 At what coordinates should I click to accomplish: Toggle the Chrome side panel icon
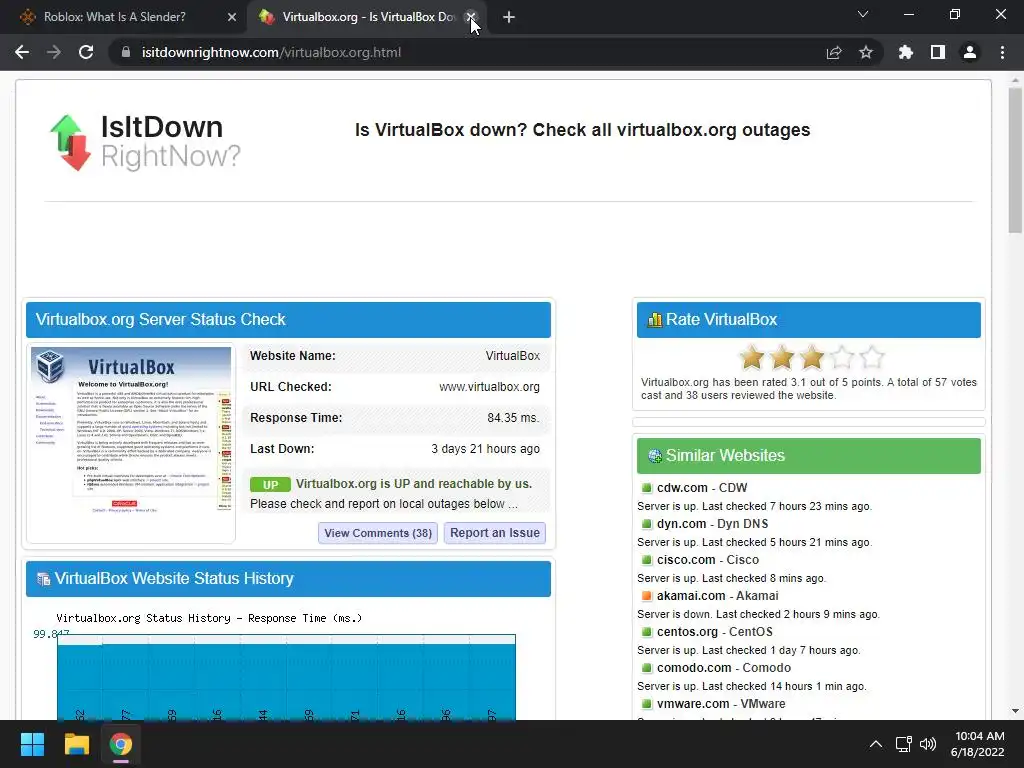coord(938,52)
